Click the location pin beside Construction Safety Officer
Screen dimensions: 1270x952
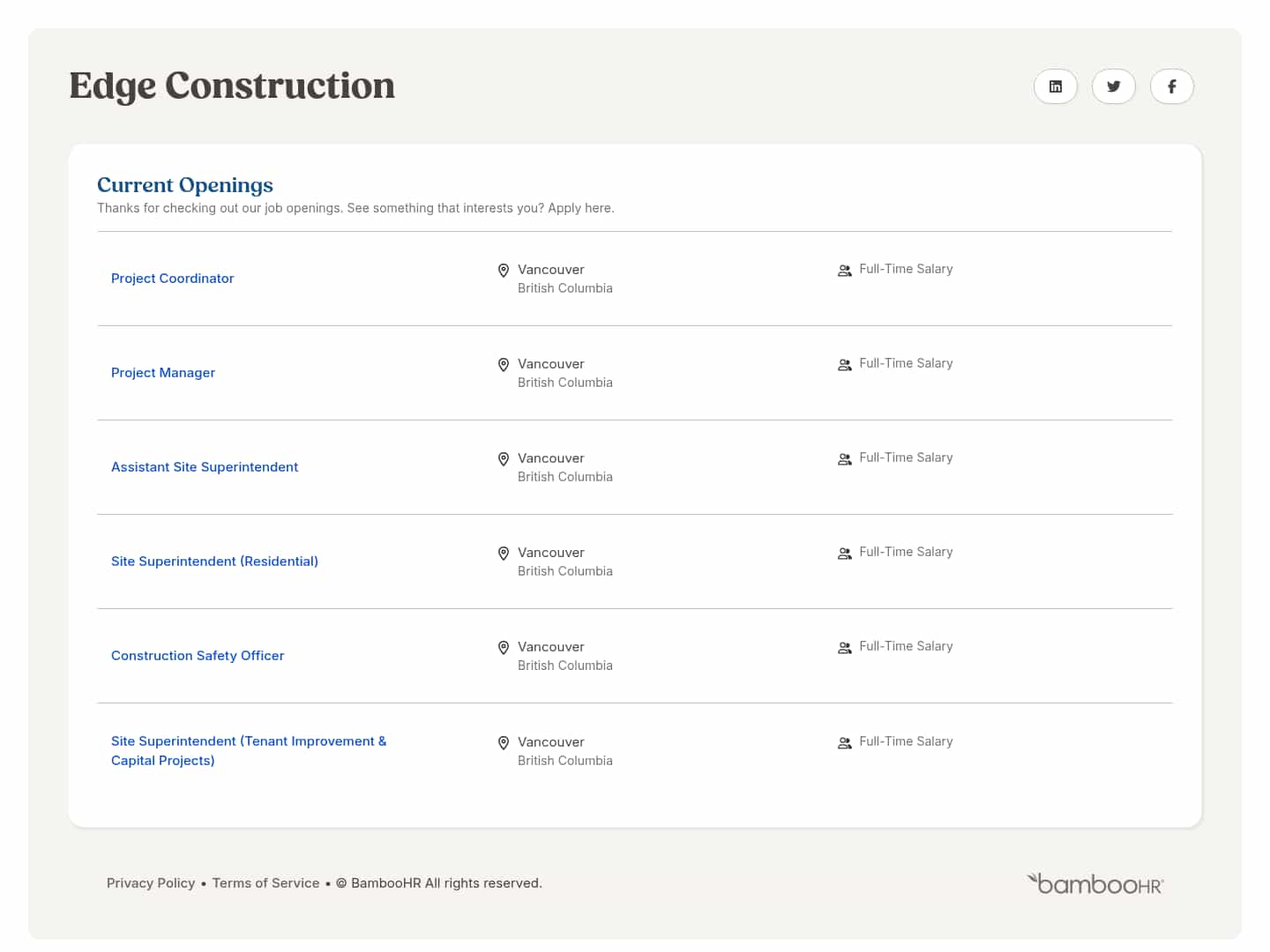tap(504, 647)
